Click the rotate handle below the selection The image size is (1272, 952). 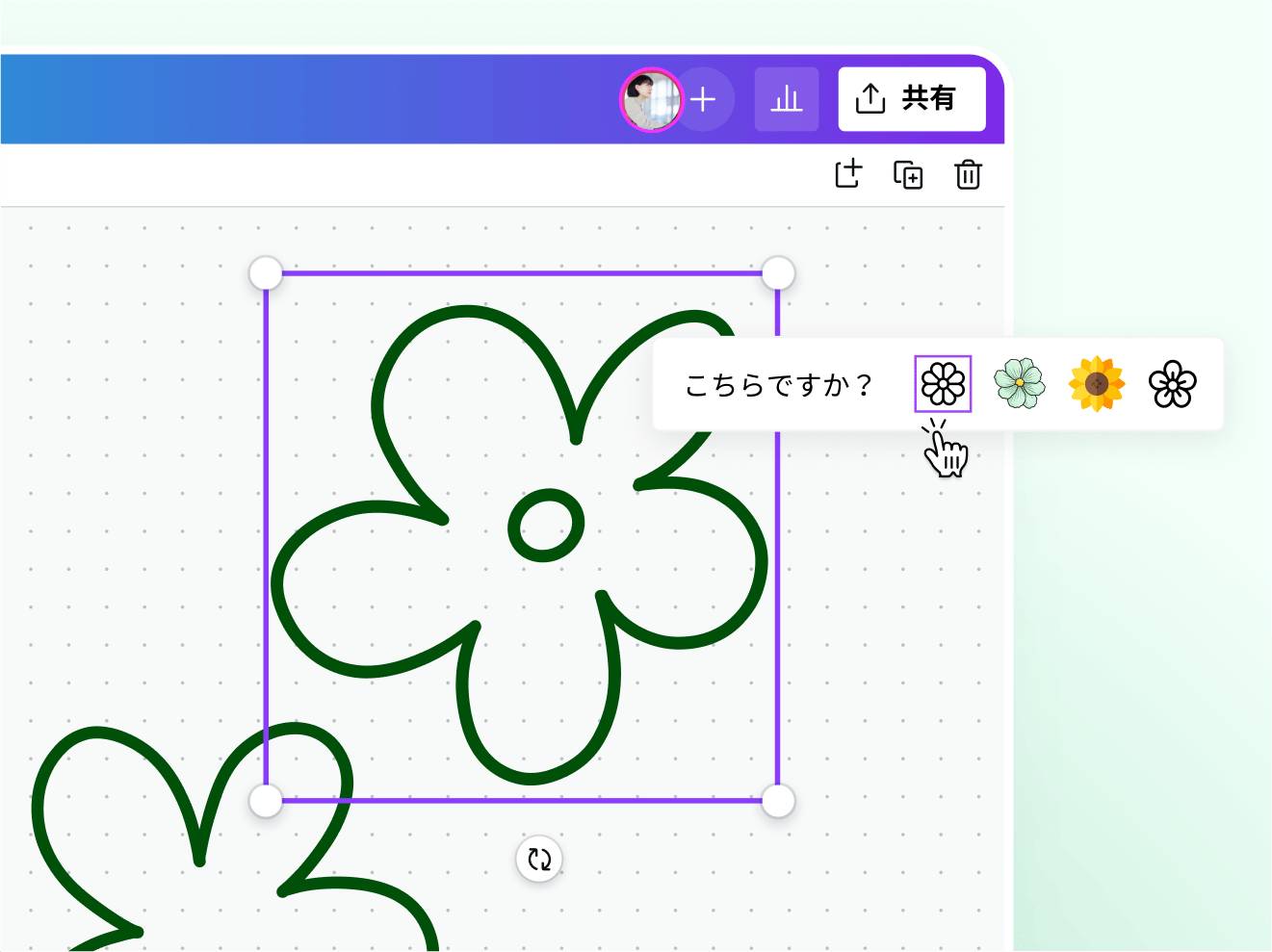pyautogui.click(x=539, y=860)
